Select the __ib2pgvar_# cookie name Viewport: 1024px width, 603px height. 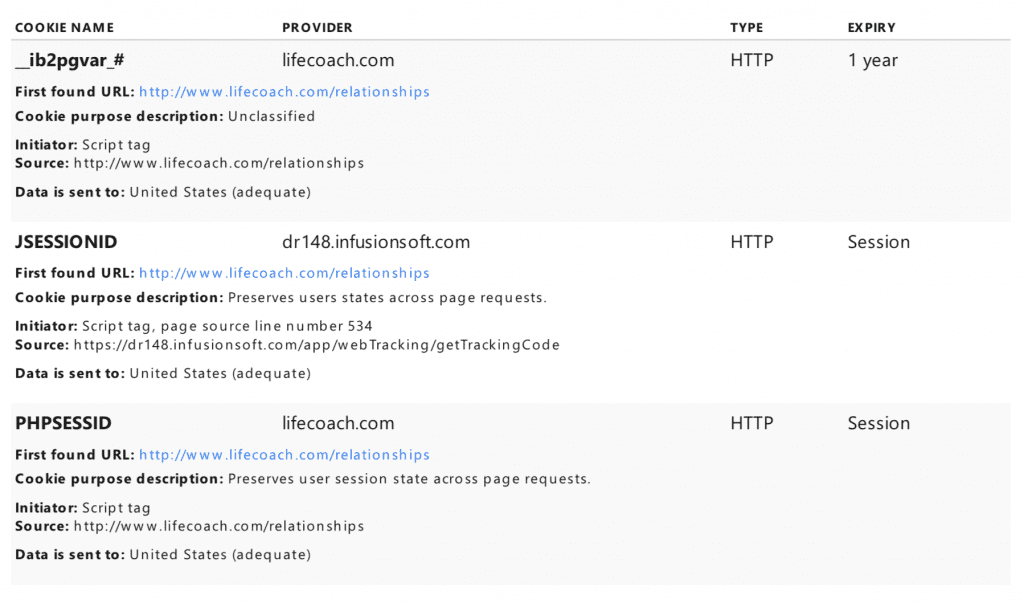pyautogui.click(x=70, y=60)
